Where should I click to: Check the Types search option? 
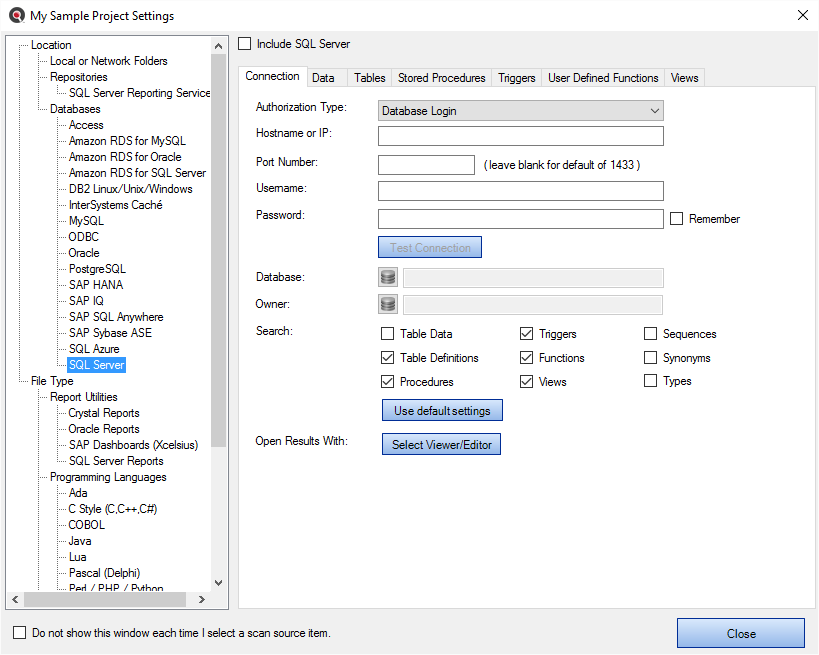pyautogui.click(x=650, y=381)
